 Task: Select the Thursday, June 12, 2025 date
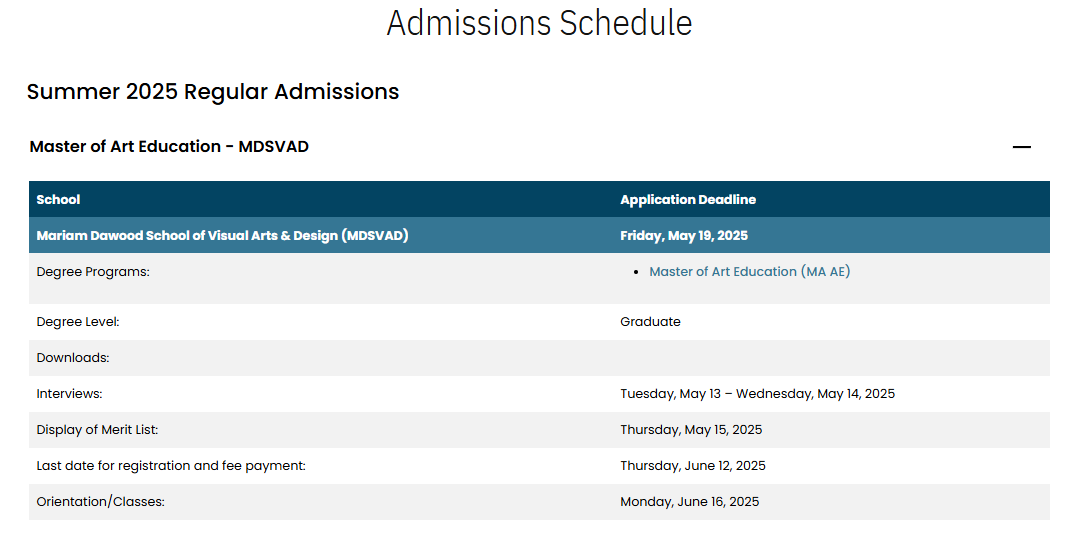(x=693, y=466)
